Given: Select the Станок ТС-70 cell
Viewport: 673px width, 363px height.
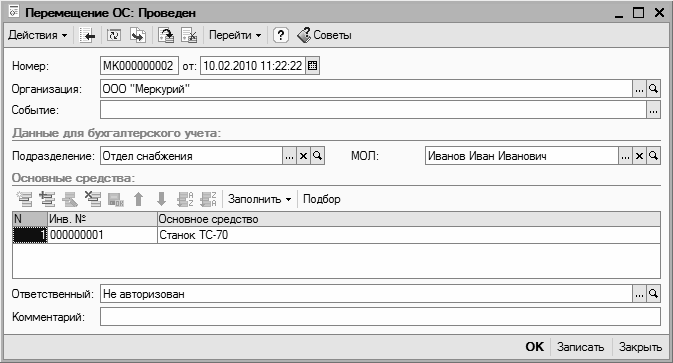Looking at the screenshot, I should tap(409, 235).
